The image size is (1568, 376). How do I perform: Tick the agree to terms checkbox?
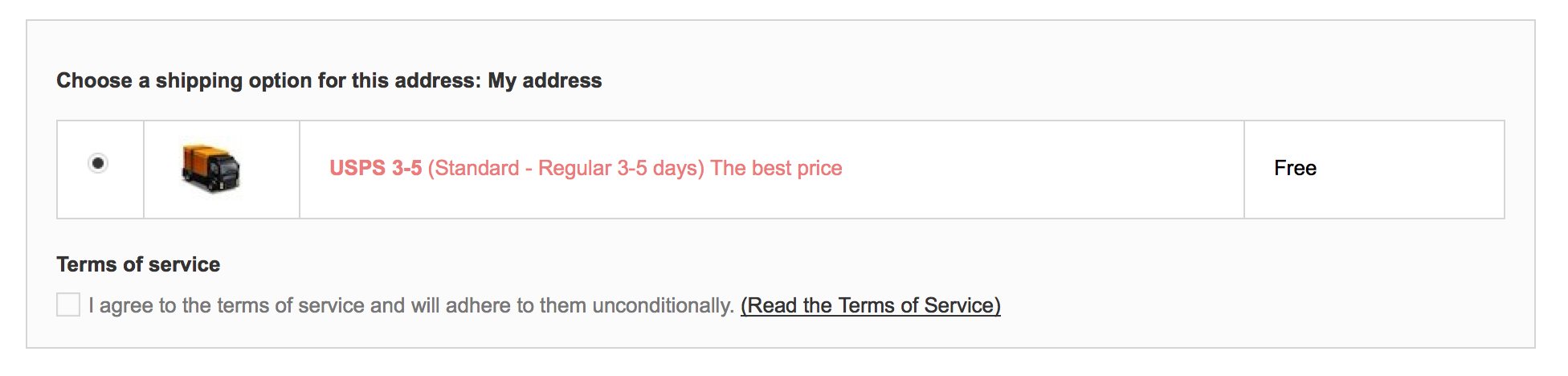pyautogui.click(x=68, y=304)
